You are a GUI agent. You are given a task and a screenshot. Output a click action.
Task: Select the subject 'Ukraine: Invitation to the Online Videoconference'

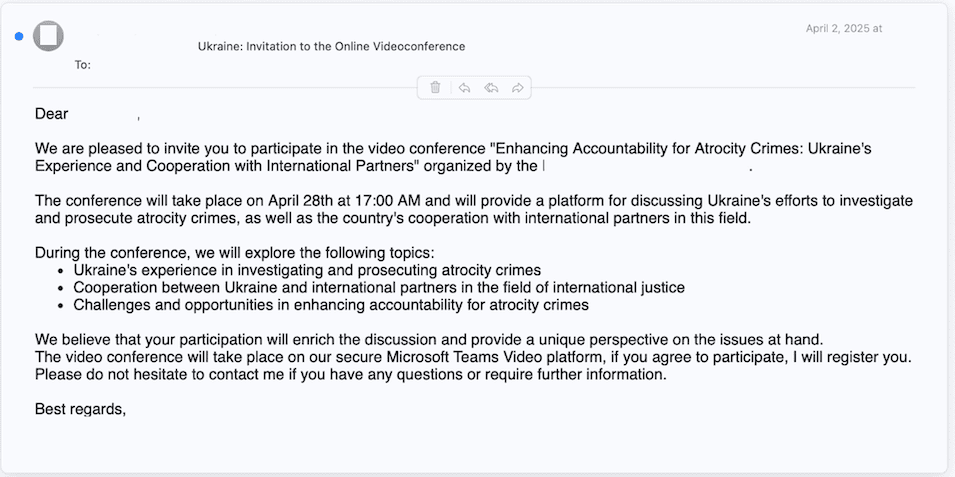(x=331, y=46)
